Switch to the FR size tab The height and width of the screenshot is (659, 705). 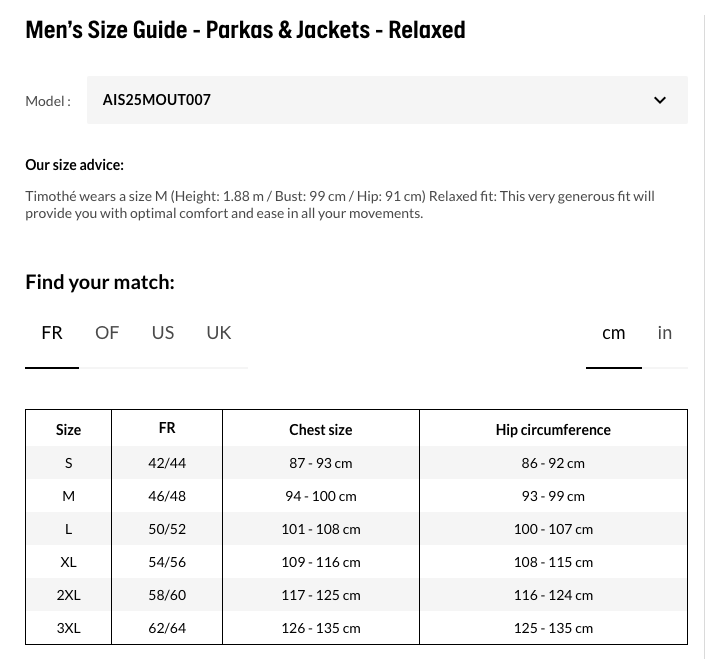52,333
